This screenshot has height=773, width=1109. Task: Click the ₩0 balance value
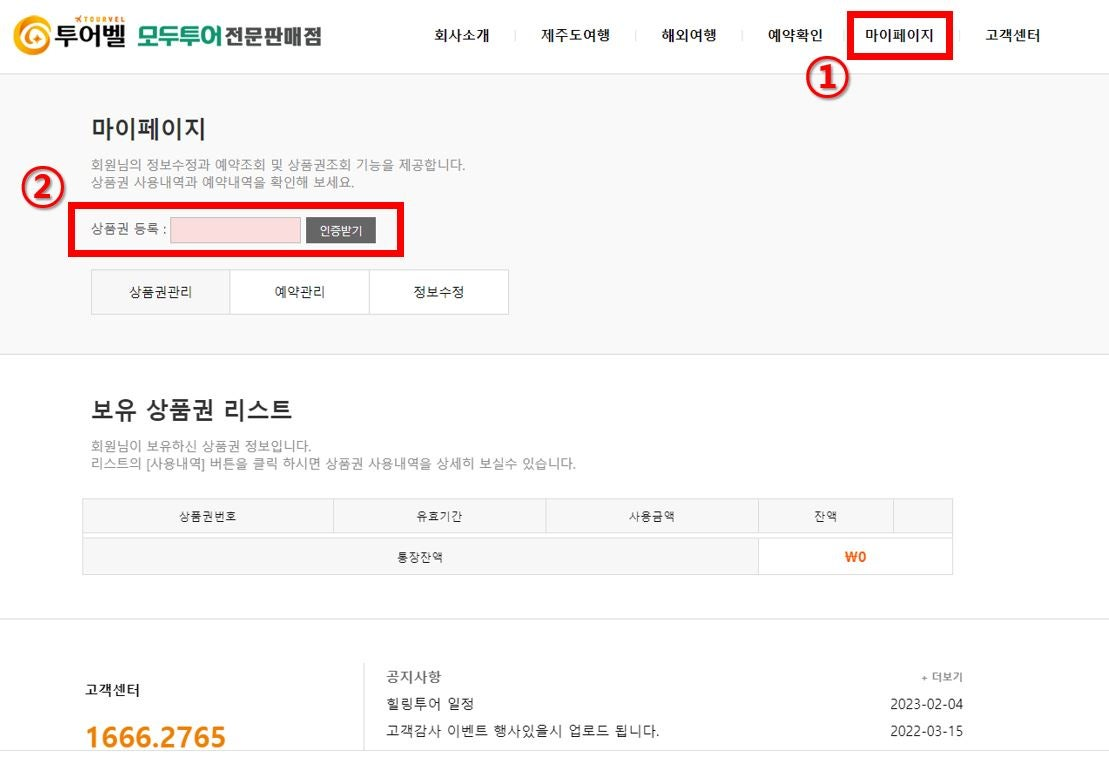pyautogui.click(x=855, y=557)
